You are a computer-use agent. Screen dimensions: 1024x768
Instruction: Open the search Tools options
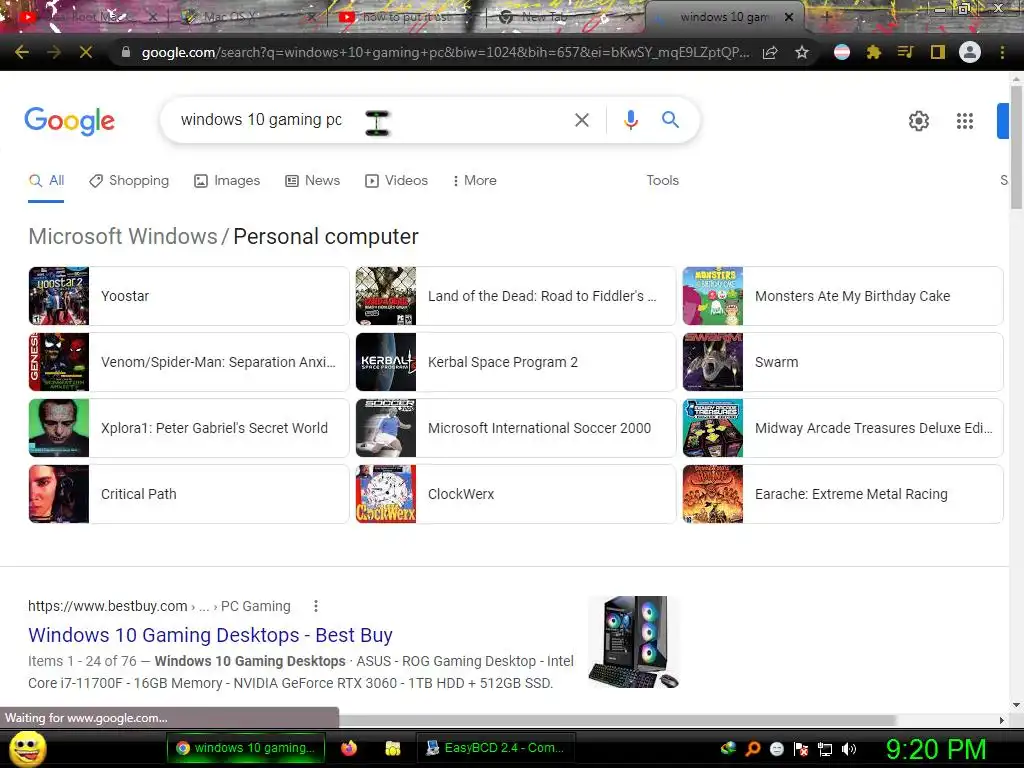[662, 180]
